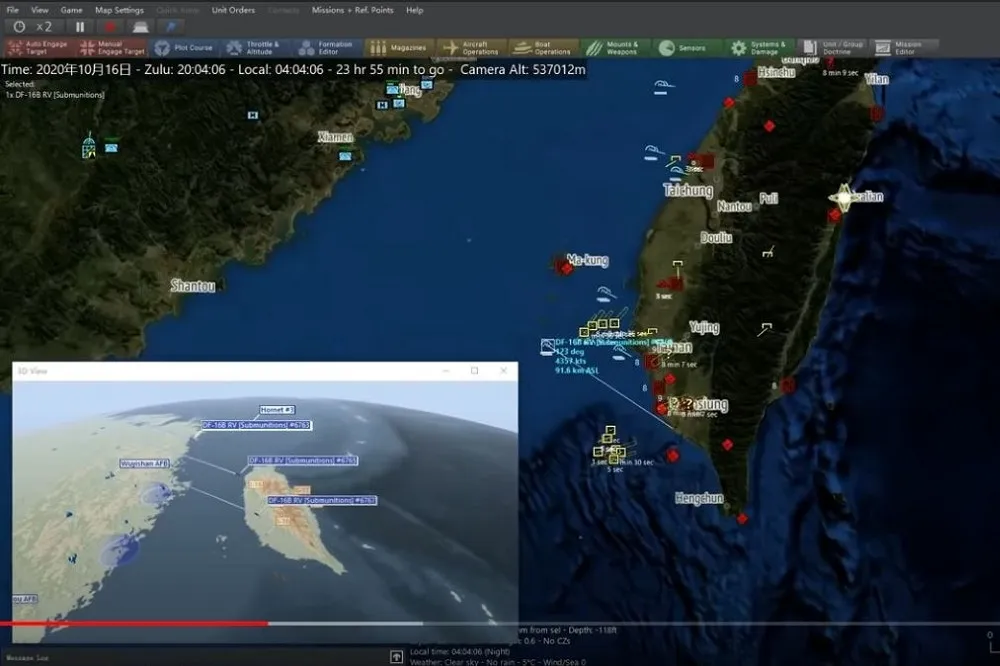Open Mounts & Weapons
This screenshot has height=666, width=1000.
click(x=616, y=48)
